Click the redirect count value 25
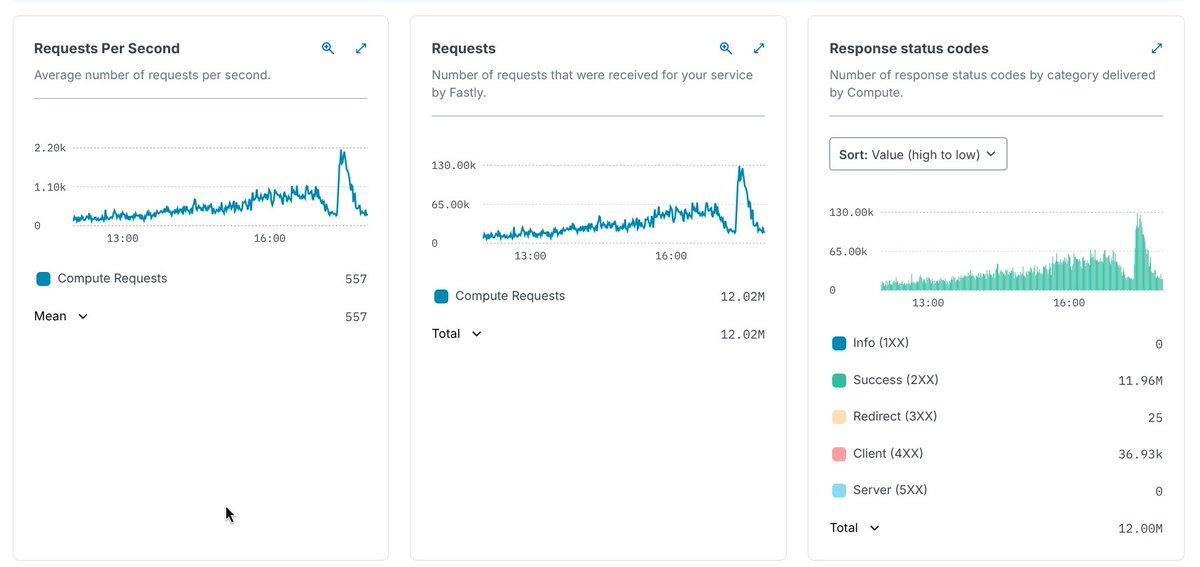 tap(1155, 418)
